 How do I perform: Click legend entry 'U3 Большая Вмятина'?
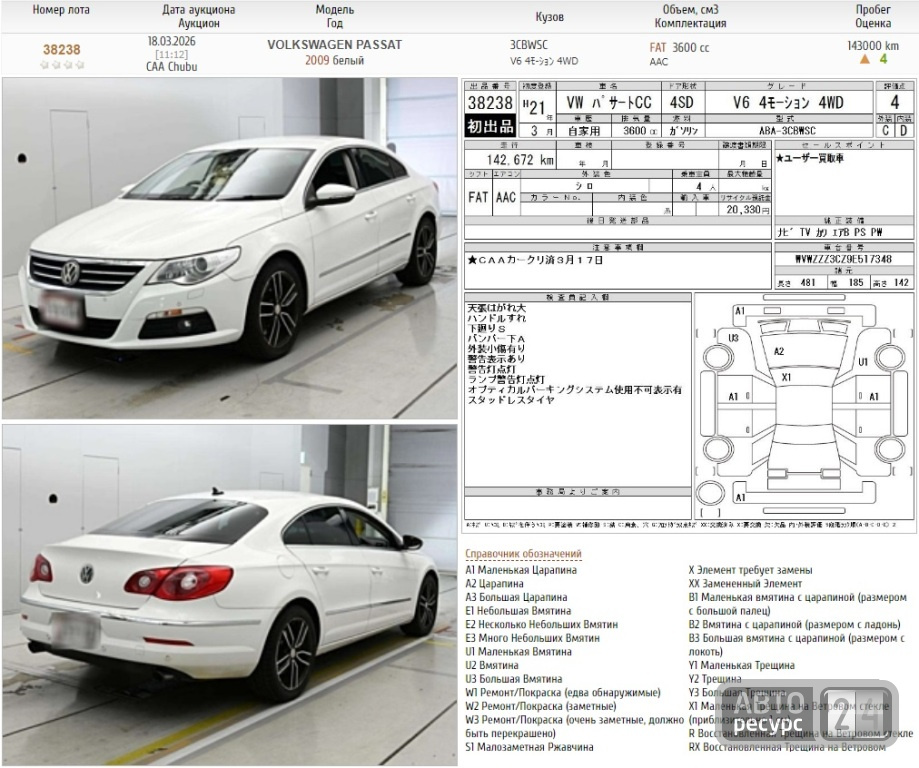[514, 679]
